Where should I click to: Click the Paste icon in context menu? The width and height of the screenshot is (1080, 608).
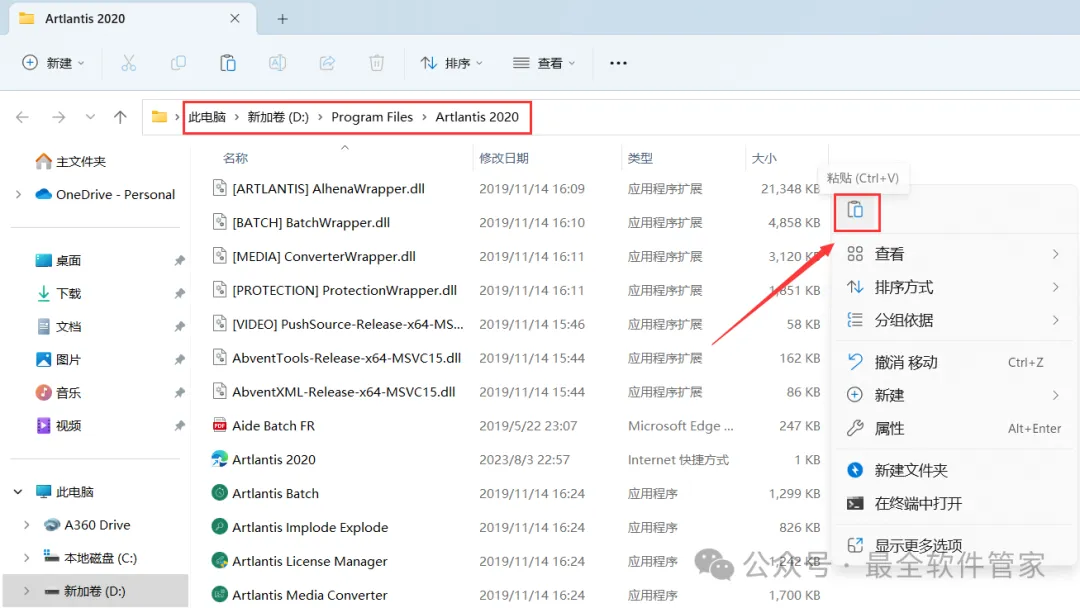pos(855,210)
